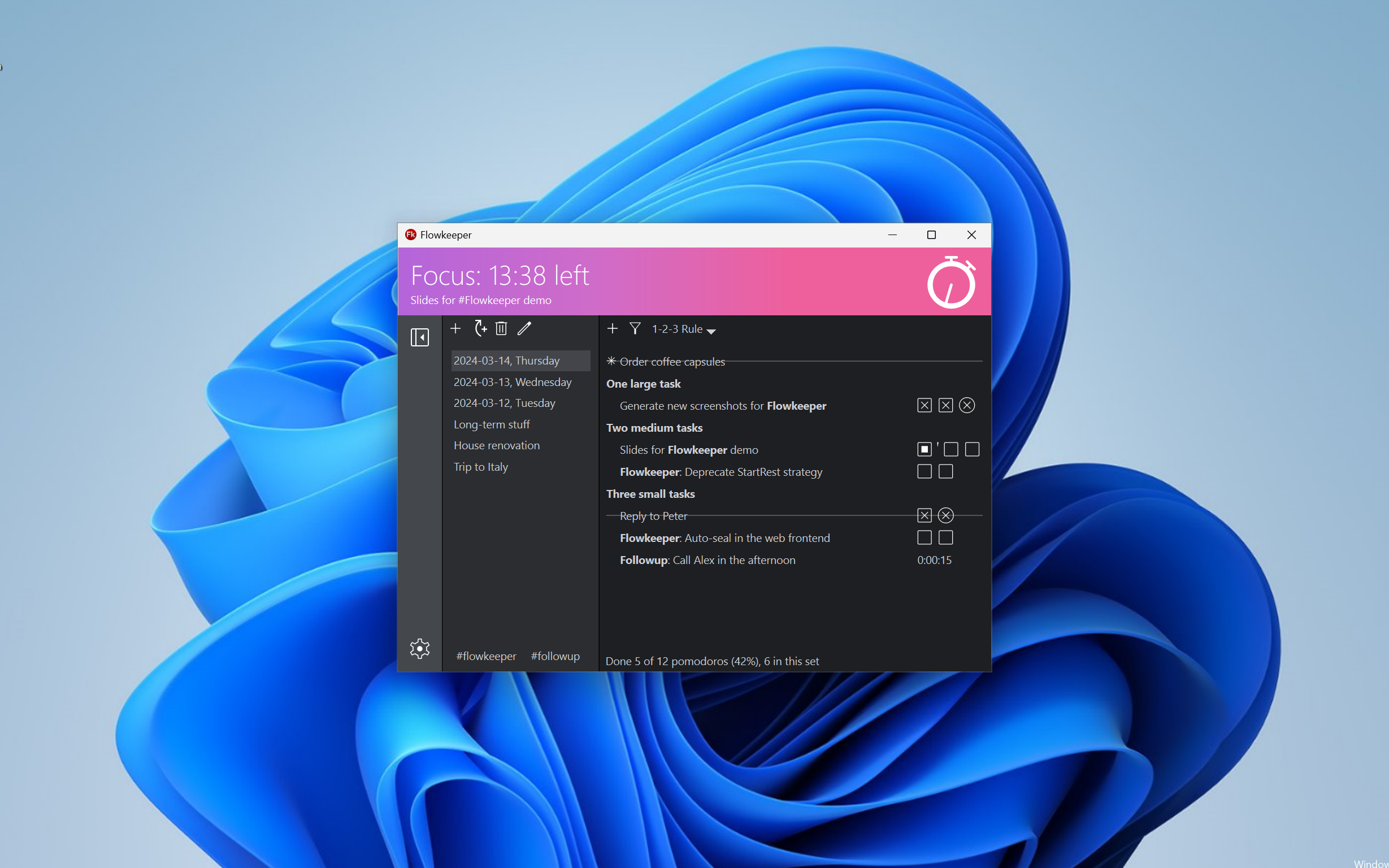Collapse the backlogs sidebar panel
The width and height of the screenshot is (1389, 868).
(419, 337)
